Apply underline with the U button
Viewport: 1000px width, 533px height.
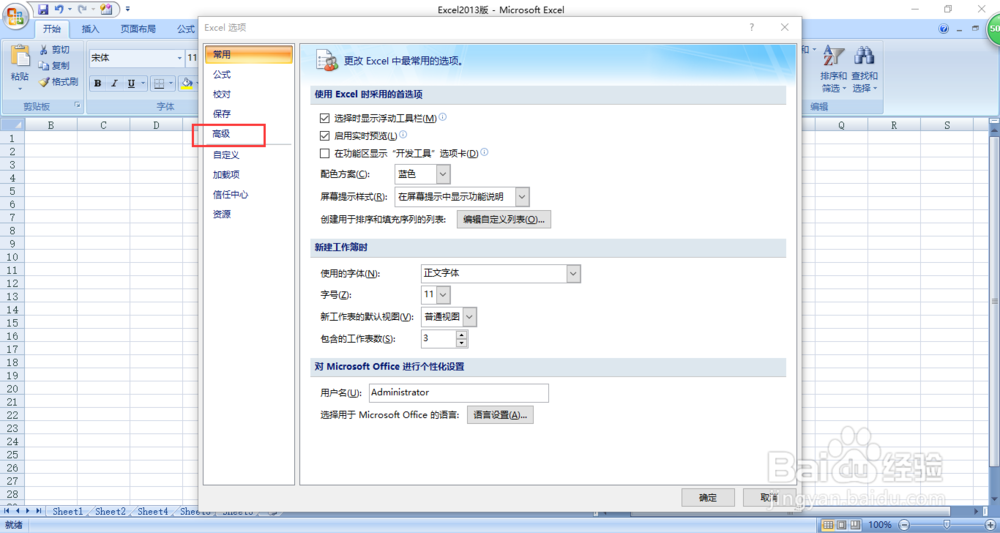(x=131, y=84)
